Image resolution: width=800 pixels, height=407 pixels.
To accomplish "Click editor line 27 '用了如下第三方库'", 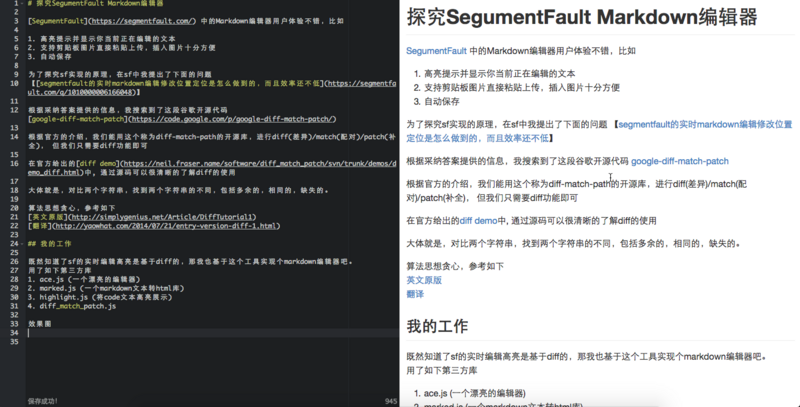I will (60, 270).
